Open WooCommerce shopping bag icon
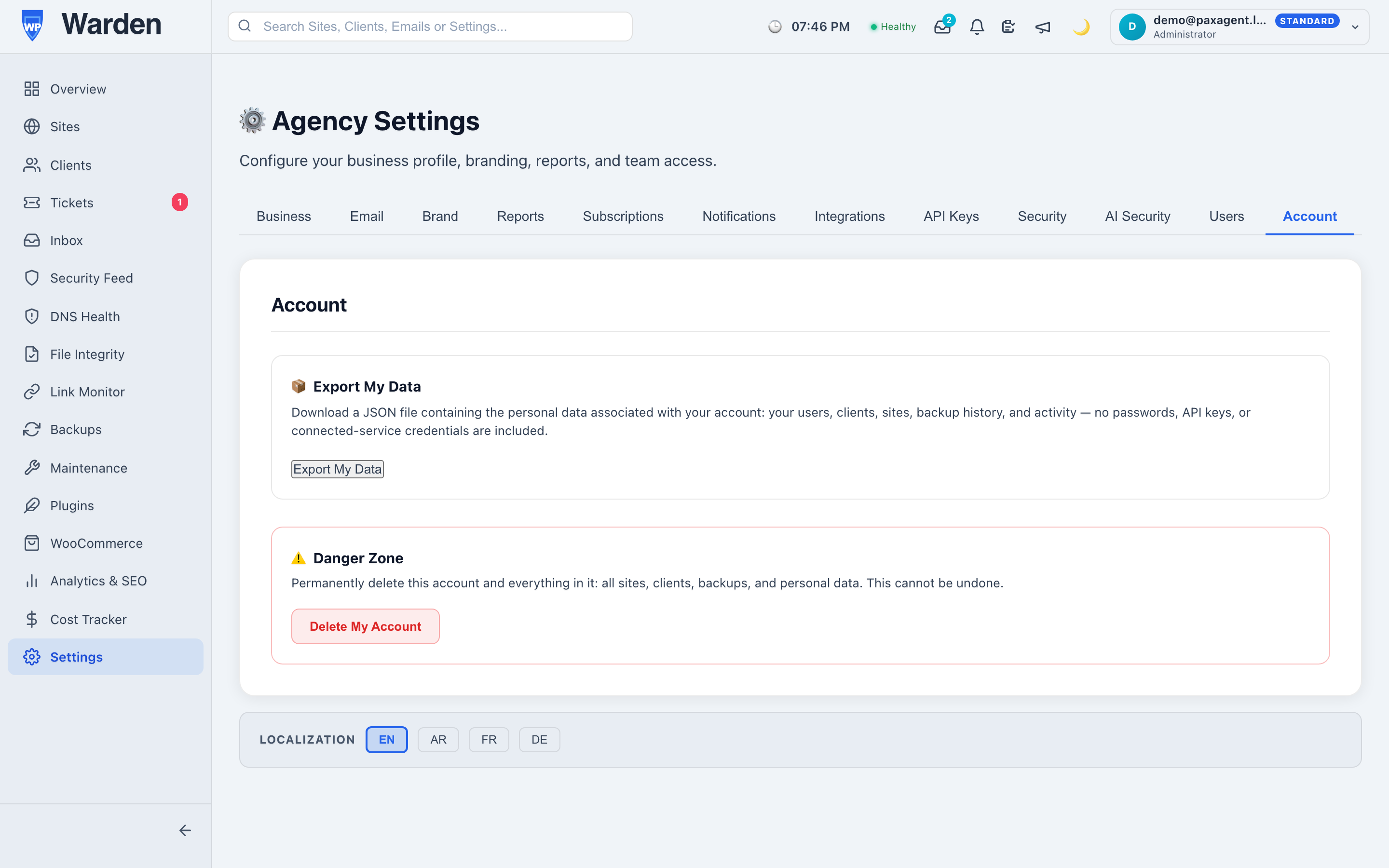Image resolution: width=1389 pixels, height=868 pixels. pyautogui.click(x=31, y=543)
